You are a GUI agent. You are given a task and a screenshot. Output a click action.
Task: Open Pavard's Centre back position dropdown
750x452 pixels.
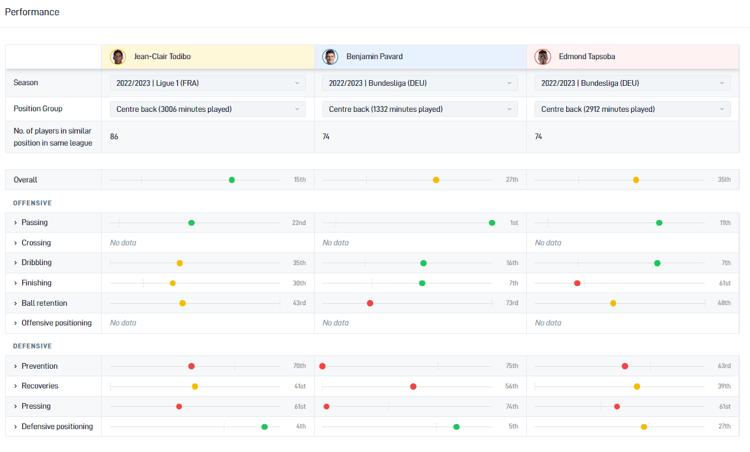pyautogui.click(x=420, y=109)
